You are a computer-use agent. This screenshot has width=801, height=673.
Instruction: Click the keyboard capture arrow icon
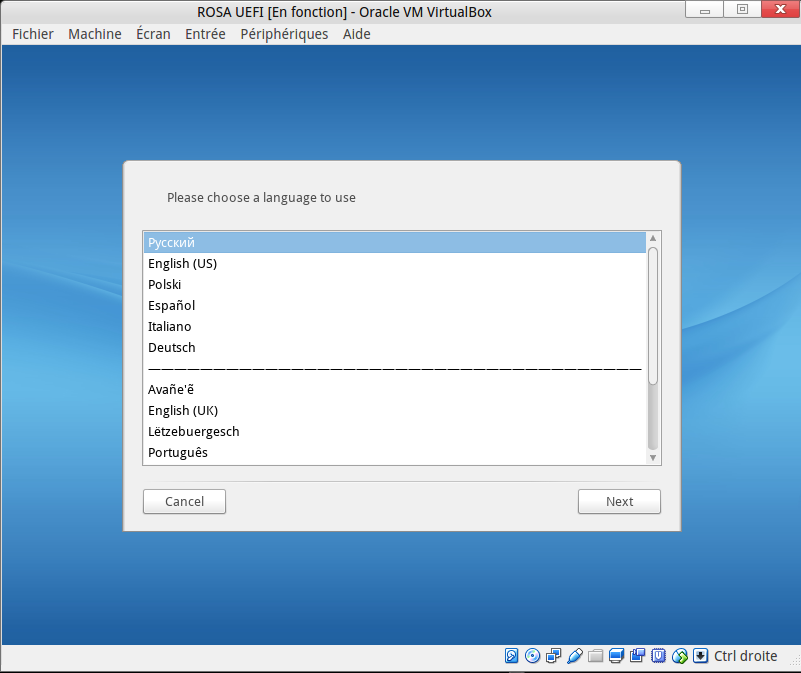700,656
